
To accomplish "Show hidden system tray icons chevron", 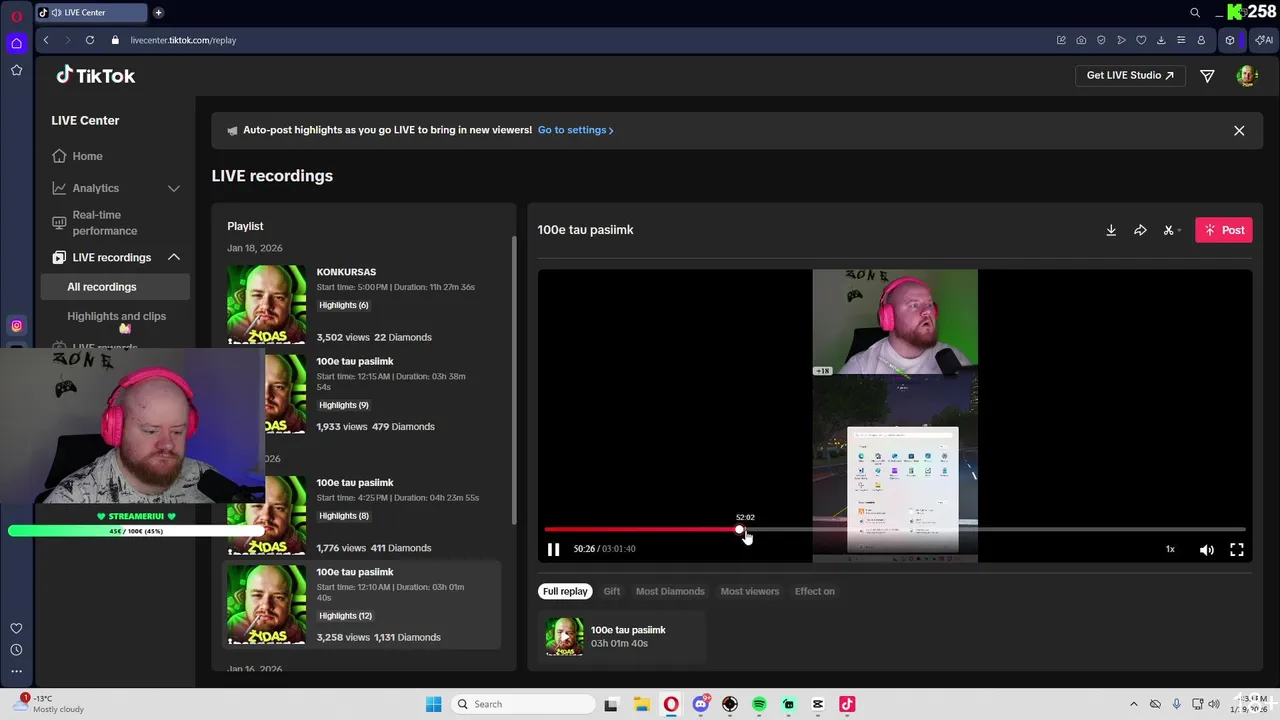I will click(x=1133, y=704).
